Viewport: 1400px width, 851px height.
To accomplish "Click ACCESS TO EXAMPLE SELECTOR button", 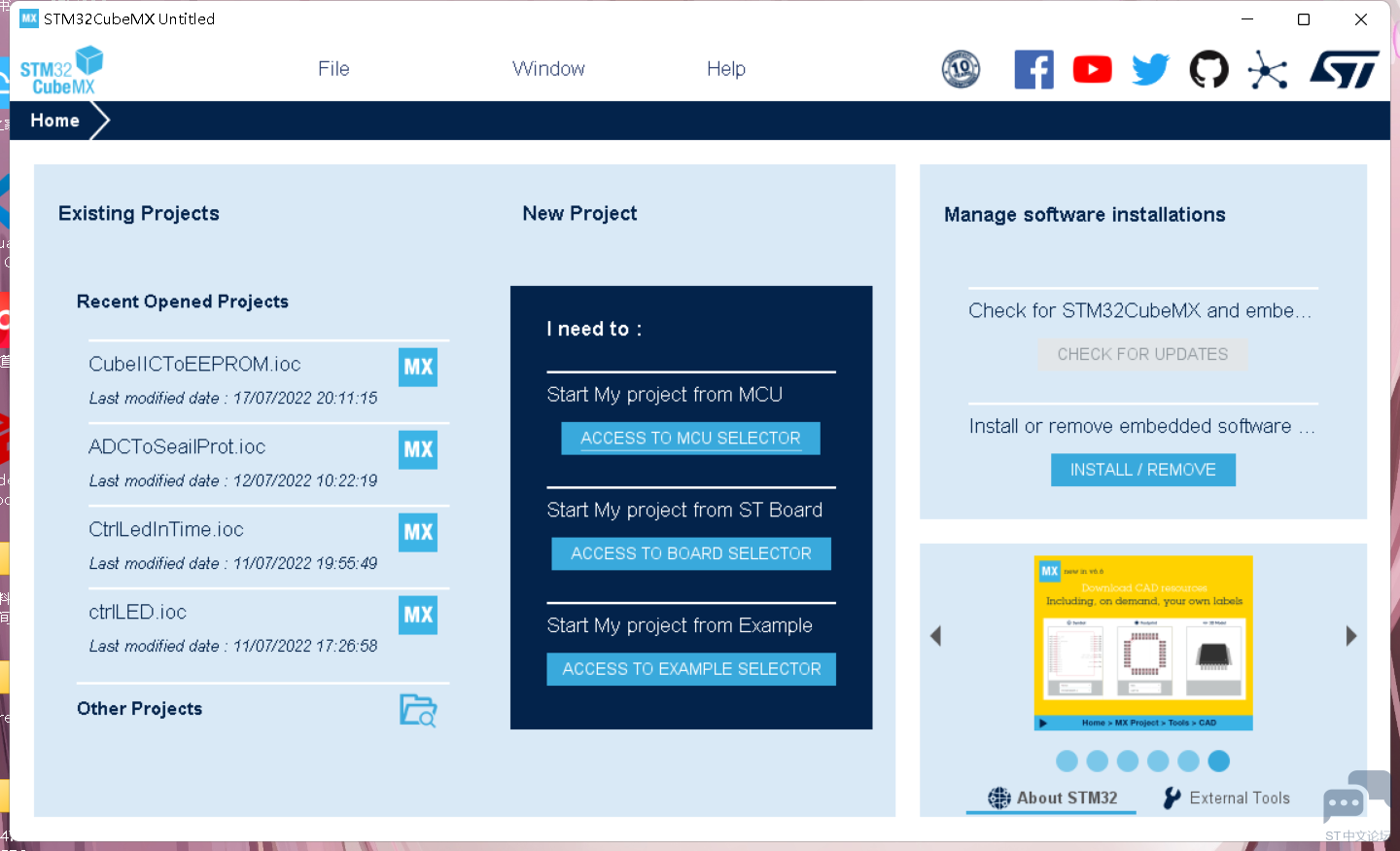I will point(691,669).
